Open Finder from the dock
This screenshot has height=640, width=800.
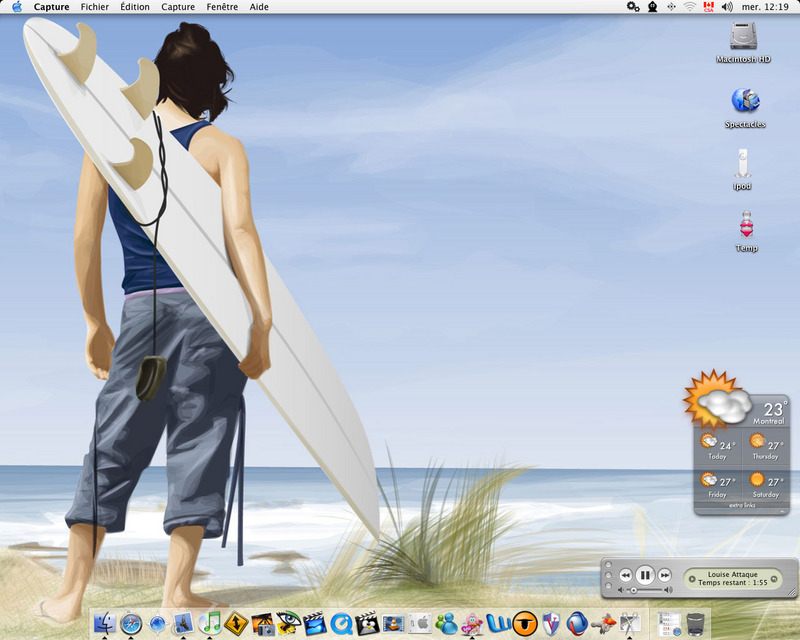tap(105, 623)
